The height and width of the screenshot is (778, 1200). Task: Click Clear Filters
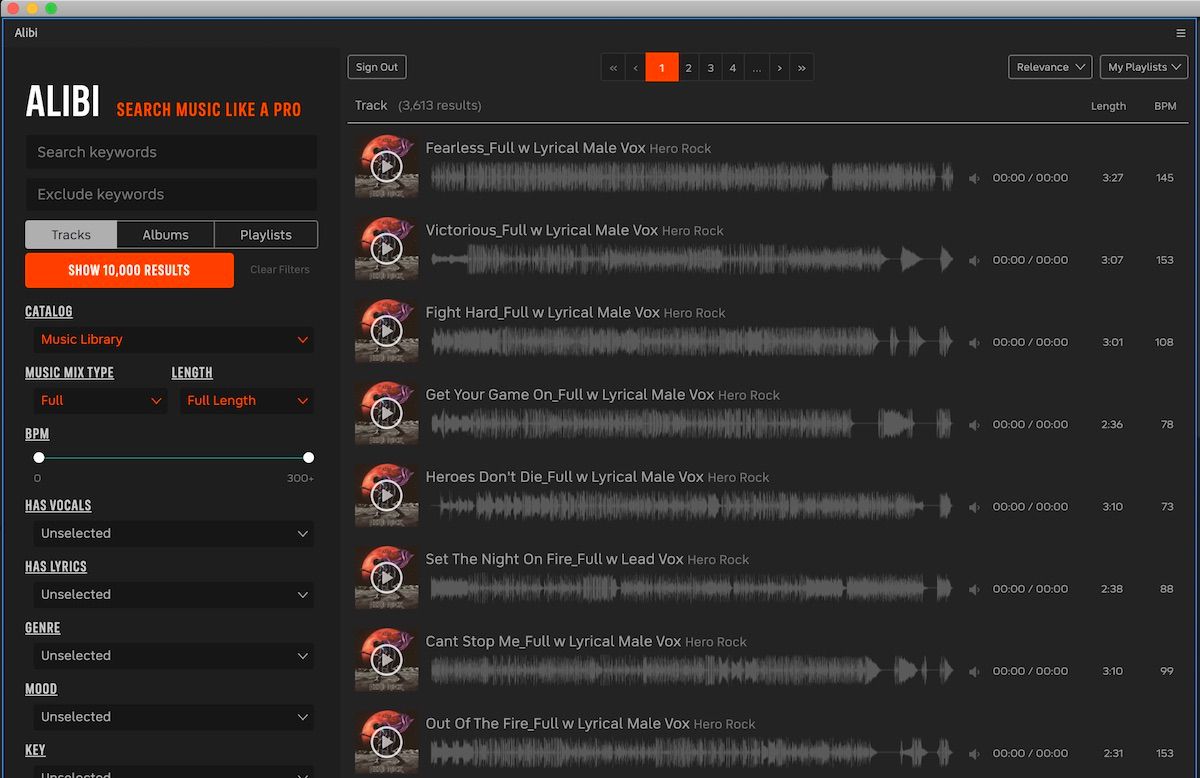[x=279, y=270]
